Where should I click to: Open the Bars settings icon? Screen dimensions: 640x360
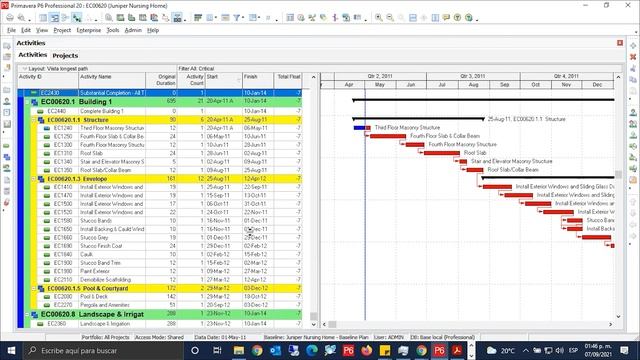pos(198,18)
